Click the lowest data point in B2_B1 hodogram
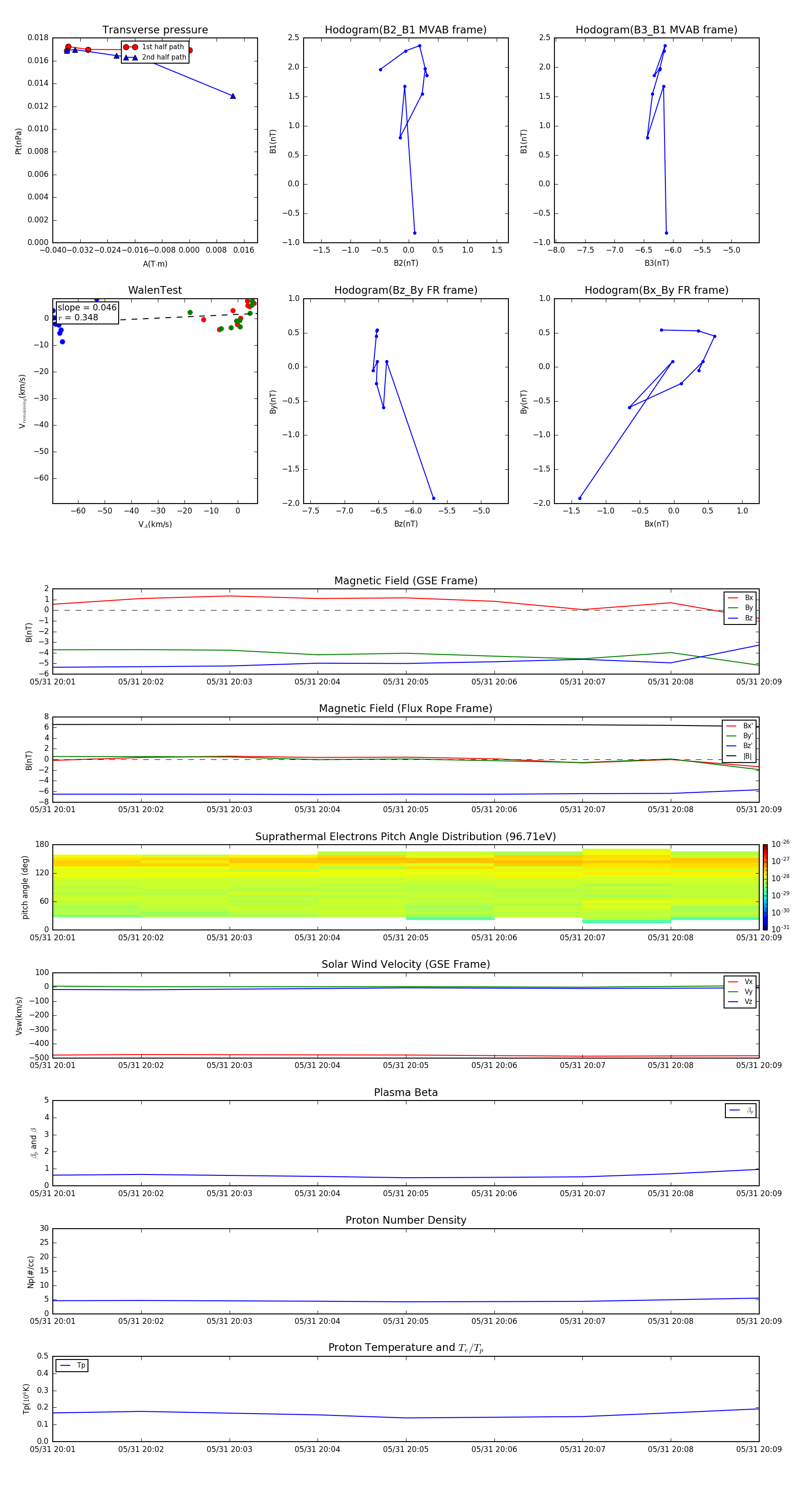Image resolution: width=812 pixels, height=1489 pixels. (415, 233)
